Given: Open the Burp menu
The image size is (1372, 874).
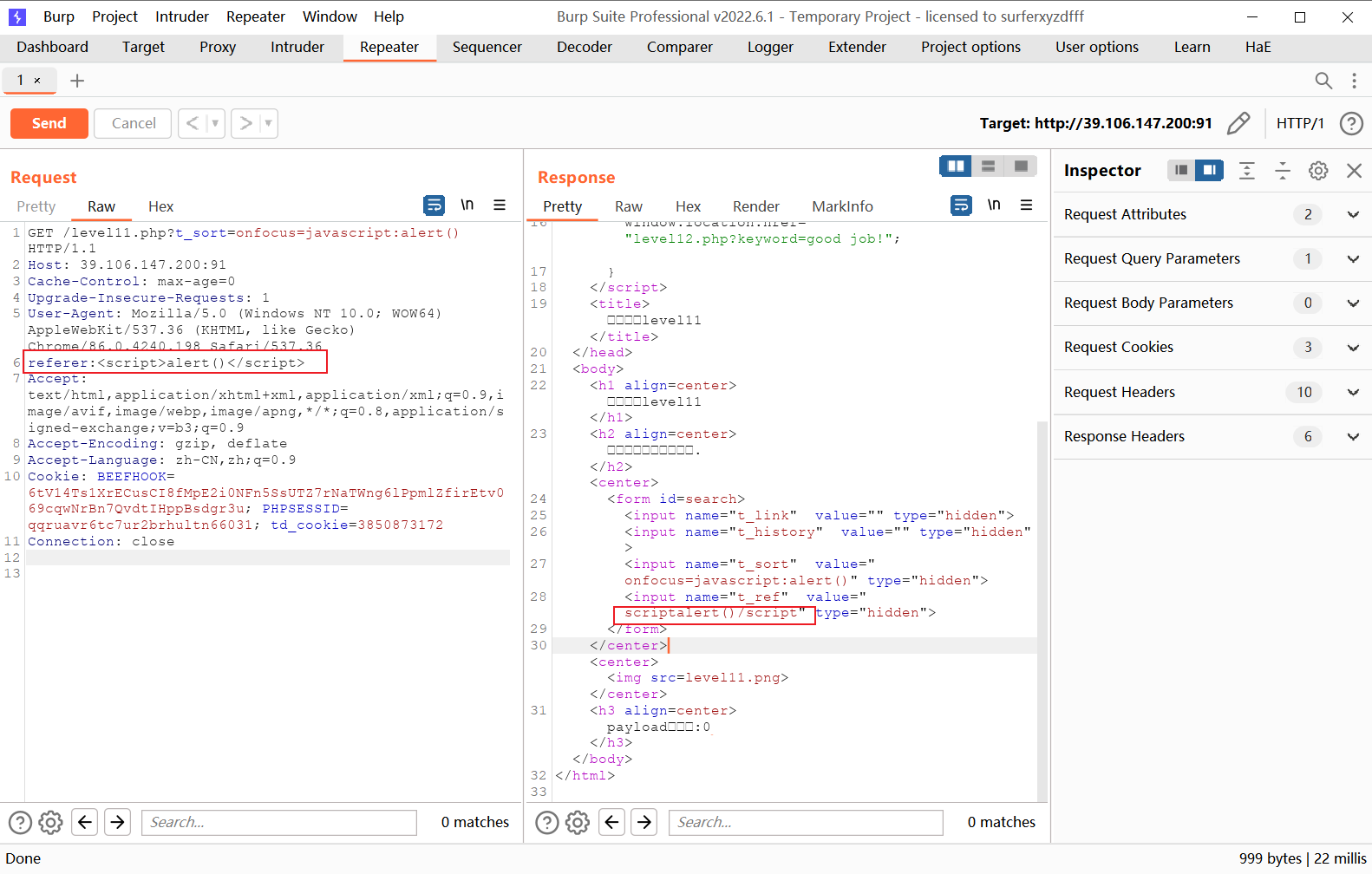Looking at the screenshot, I should coord(59,16).
